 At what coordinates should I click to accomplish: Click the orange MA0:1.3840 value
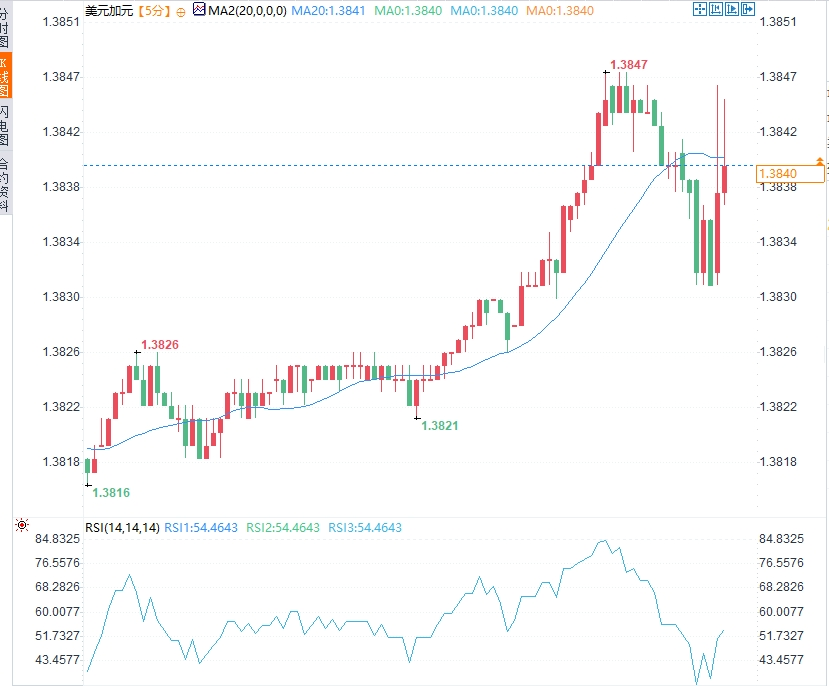pyautogui.click(x=560, y=11)
